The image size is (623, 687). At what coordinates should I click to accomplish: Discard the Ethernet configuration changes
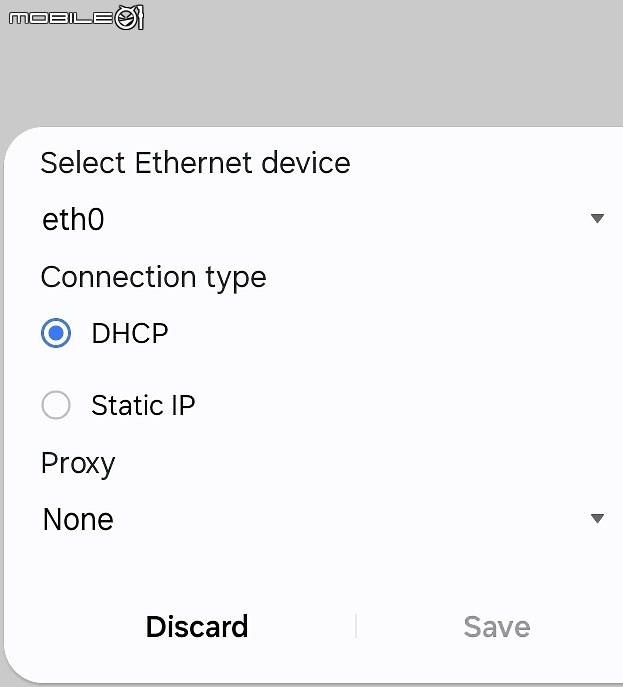click(197, 627)
